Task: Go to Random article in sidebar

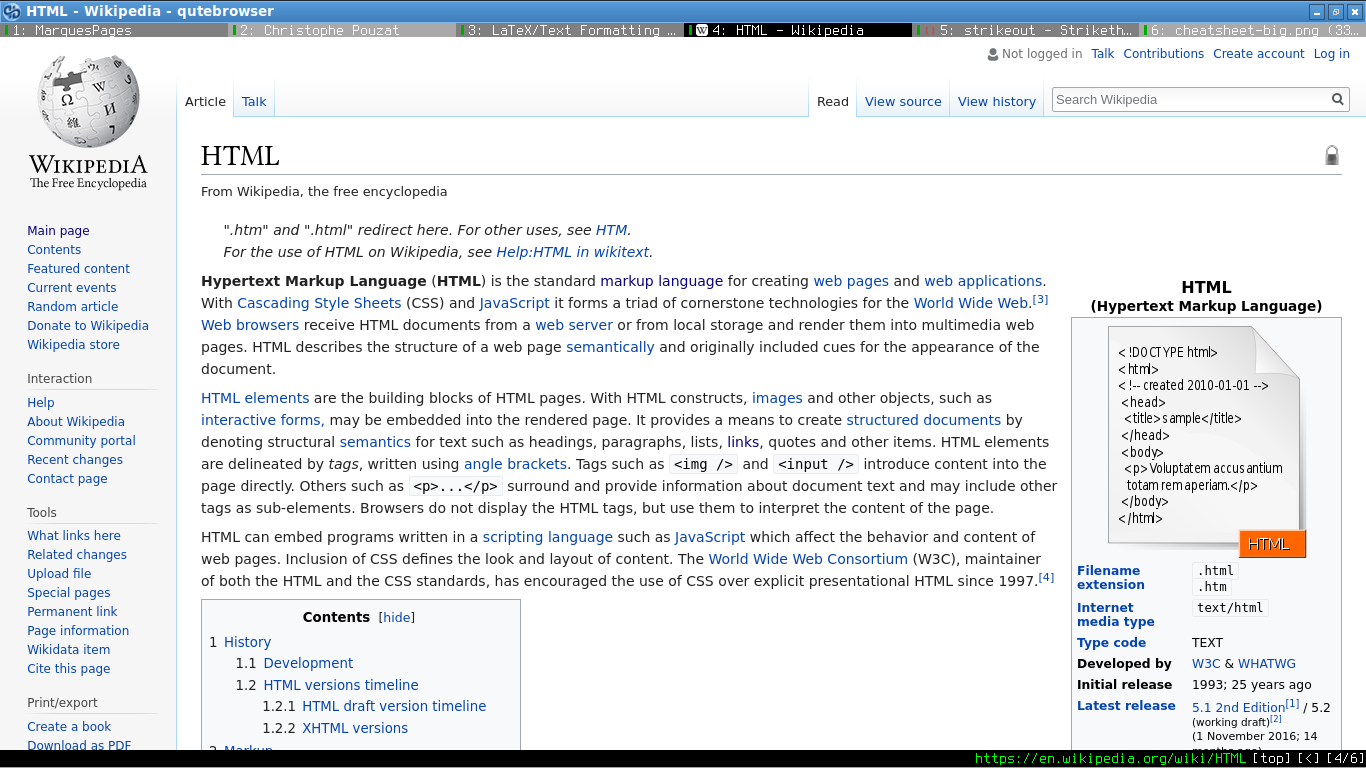Action: tap(73, 307)
